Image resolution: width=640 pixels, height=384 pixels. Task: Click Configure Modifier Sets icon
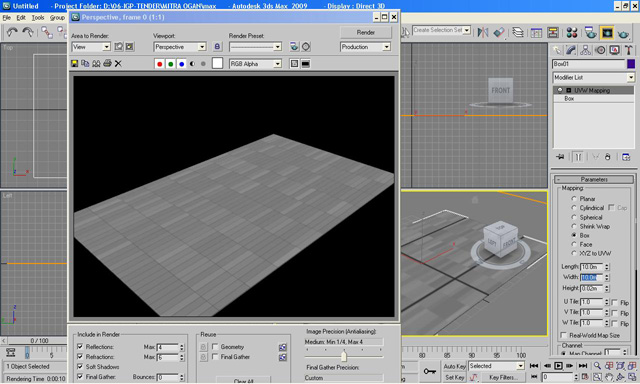pos(626,157)
